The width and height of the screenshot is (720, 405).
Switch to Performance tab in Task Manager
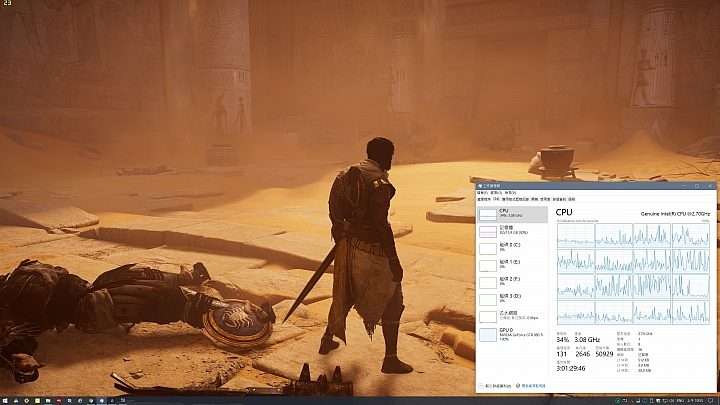pos(496,199)
